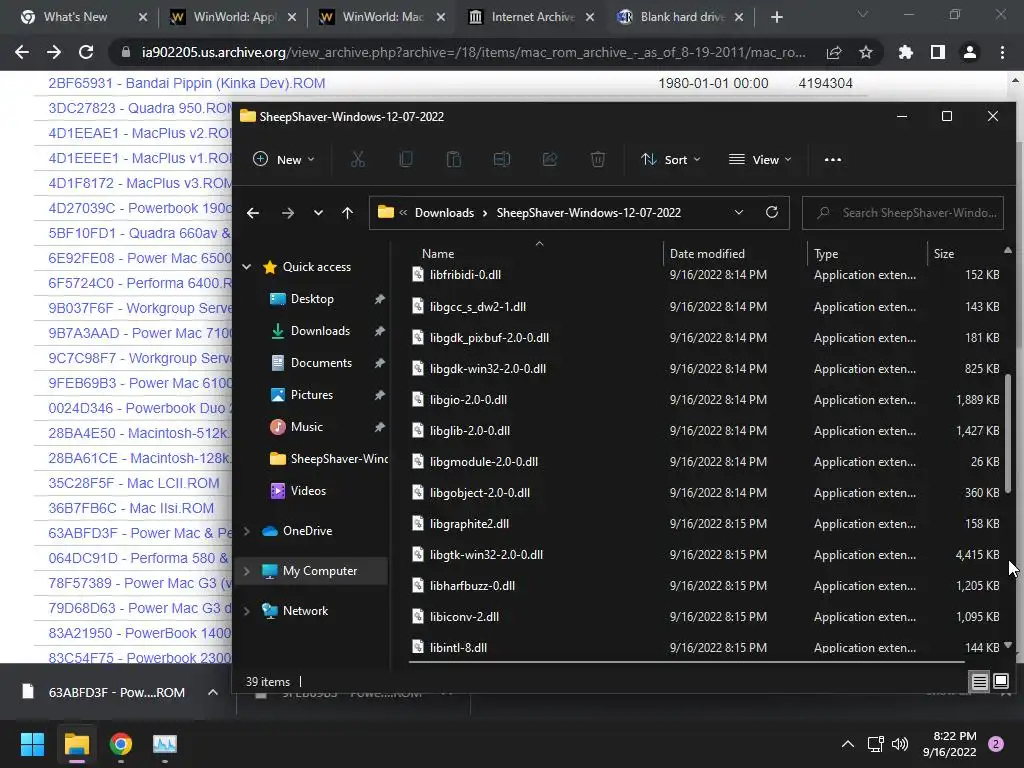1024x768 pixels.
Task: Select Documents in Quick access
Action: click(321, 362)
